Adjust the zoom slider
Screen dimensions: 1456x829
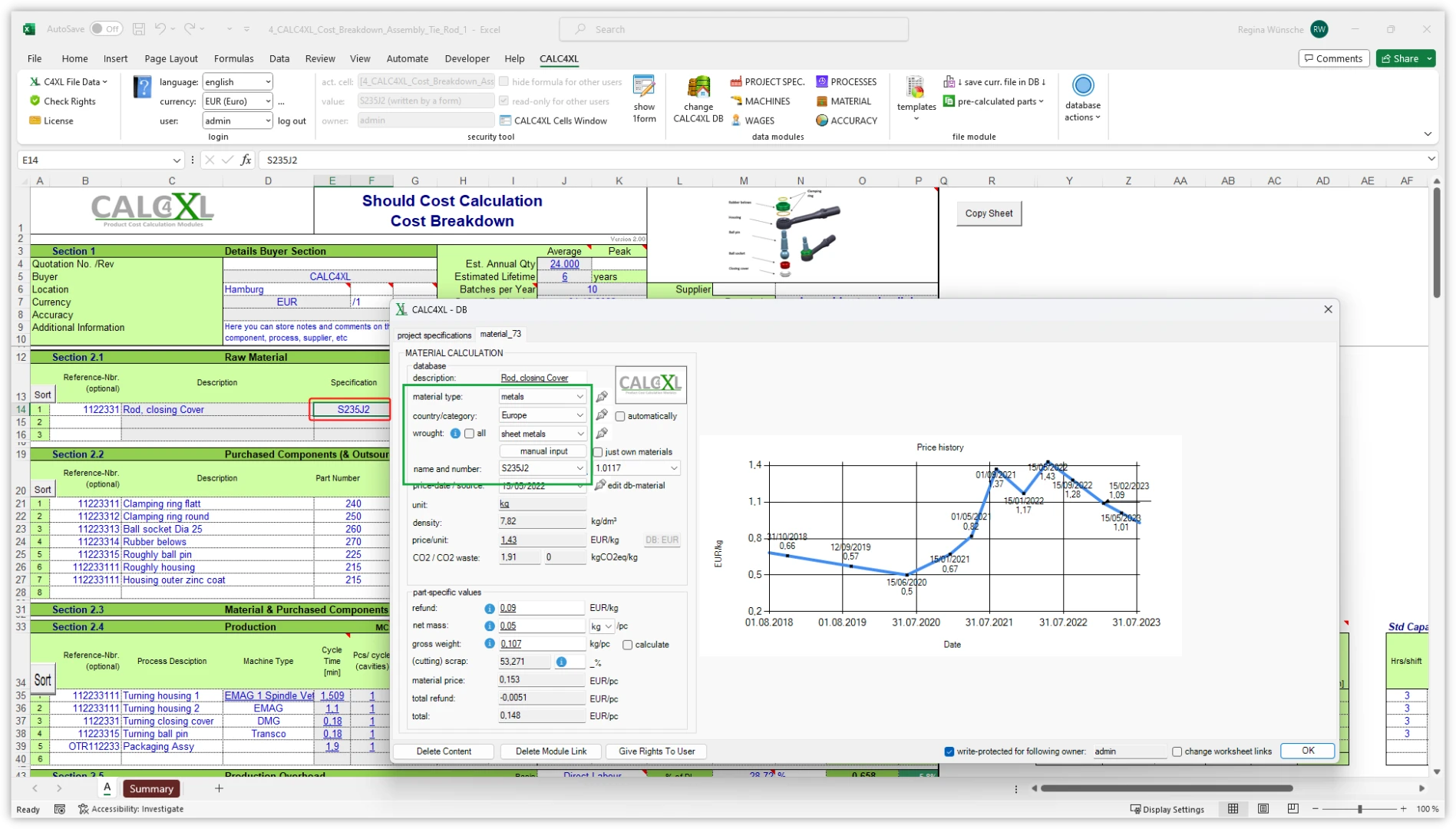point(1359,809)
